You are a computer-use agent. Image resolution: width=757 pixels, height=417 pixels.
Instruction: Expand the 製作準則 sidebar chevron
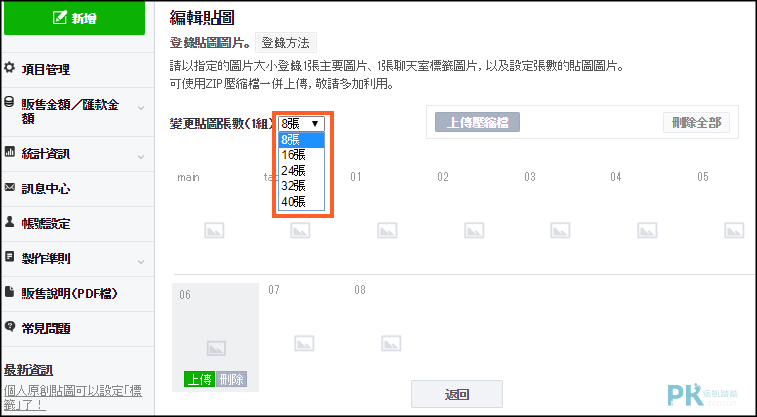pyautogui.click(x=141, y=262)
